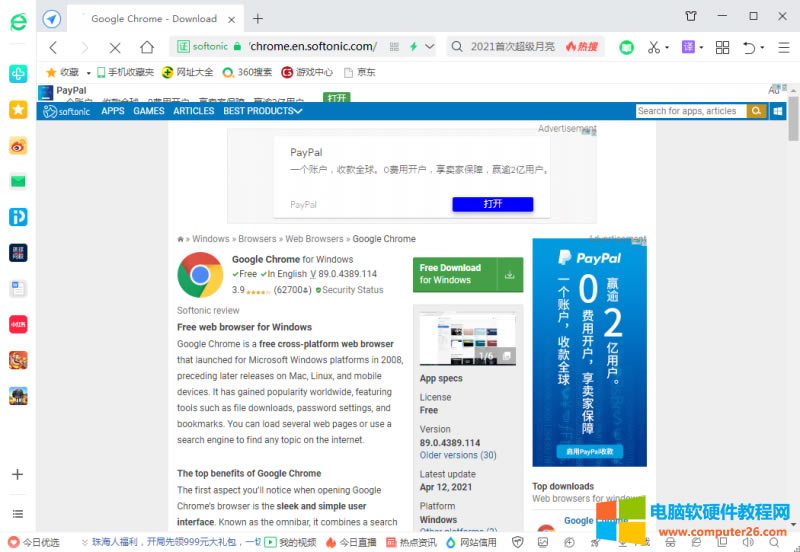Open a new browser tab

[258, 18]
